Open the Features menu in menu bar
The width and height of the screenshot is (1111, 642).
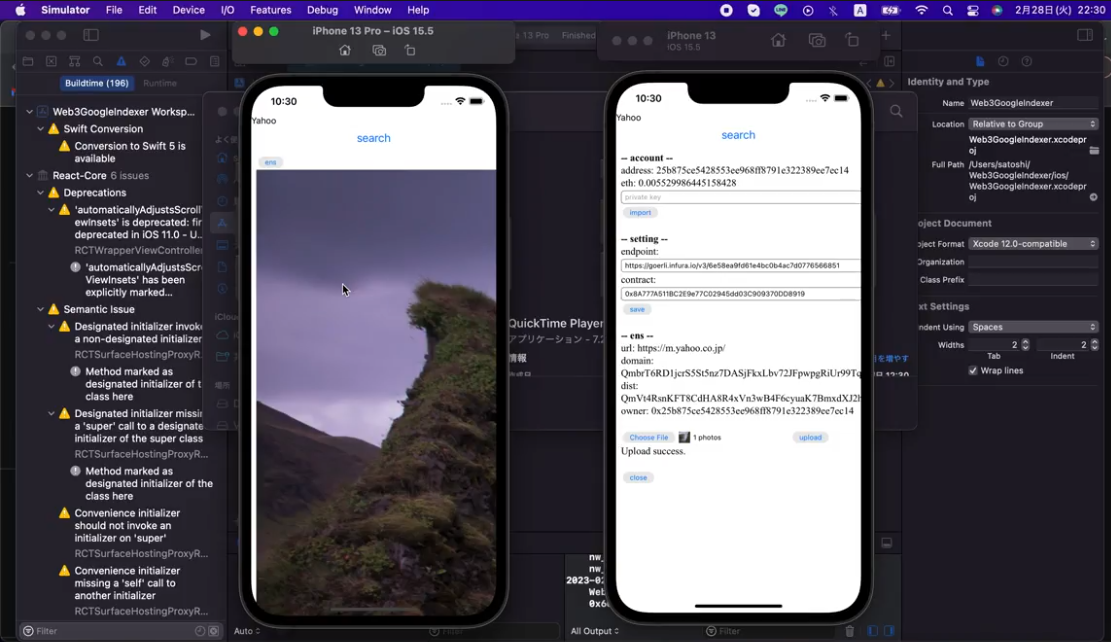(270, 10)
